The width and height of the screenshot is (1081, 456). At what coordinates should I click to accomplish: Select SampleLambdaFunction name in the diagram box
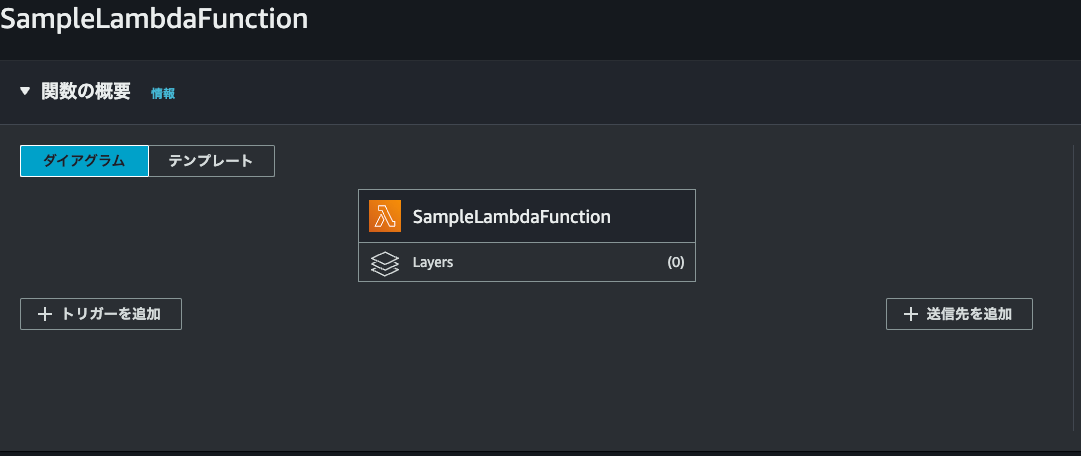(x=512, y=217)
